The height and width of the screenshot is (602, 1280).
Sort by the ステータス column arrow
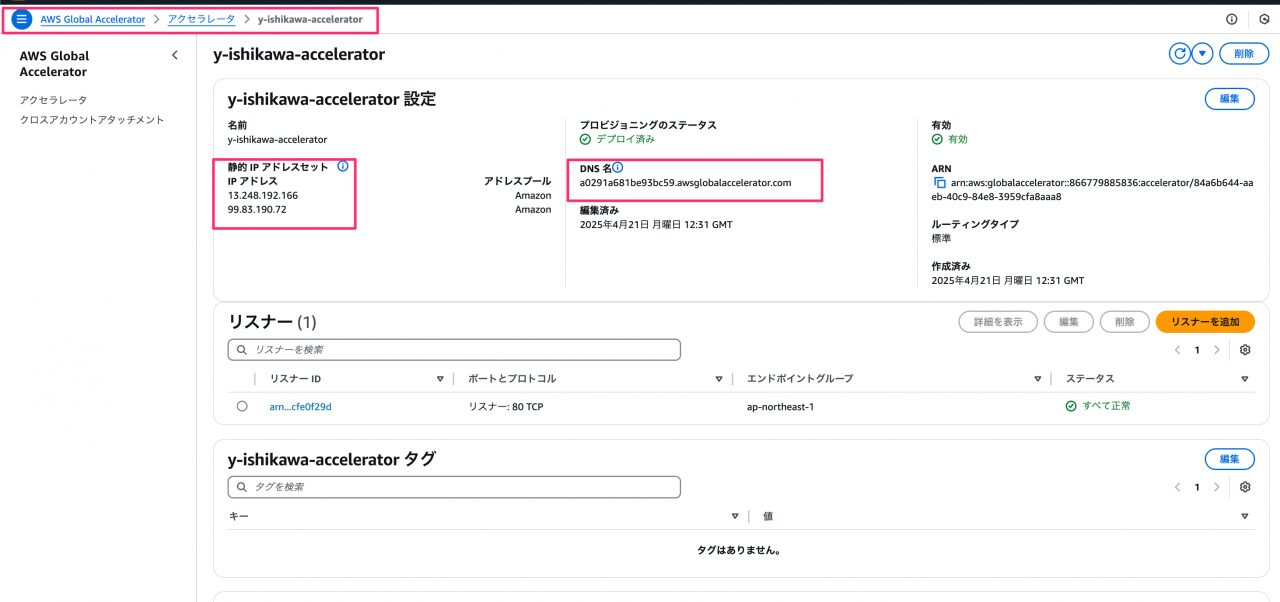[x=1245, y=379]
